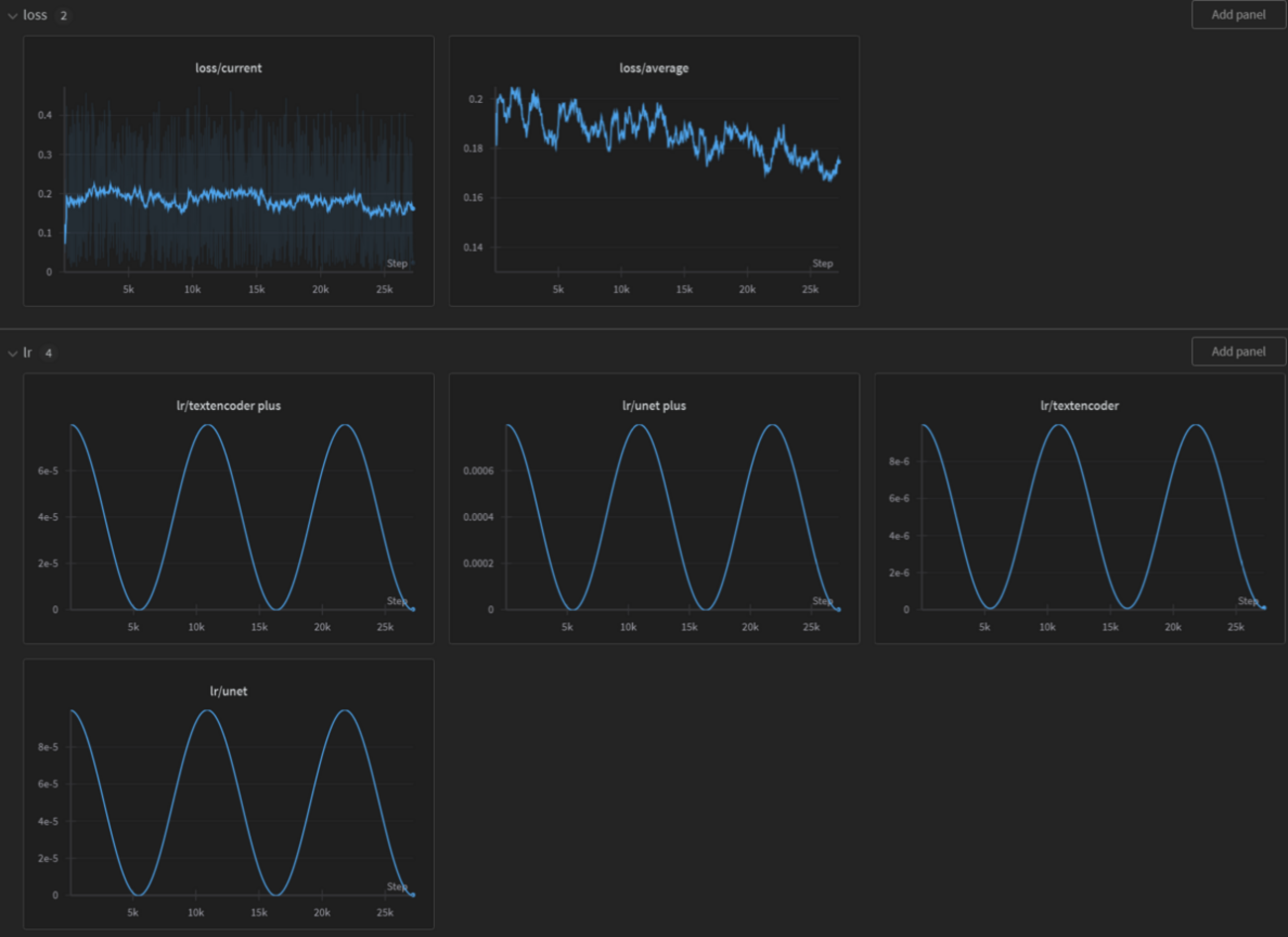Open the lr/textencoder chart panel
The image size is (1288, 937).
[1079, 508]
